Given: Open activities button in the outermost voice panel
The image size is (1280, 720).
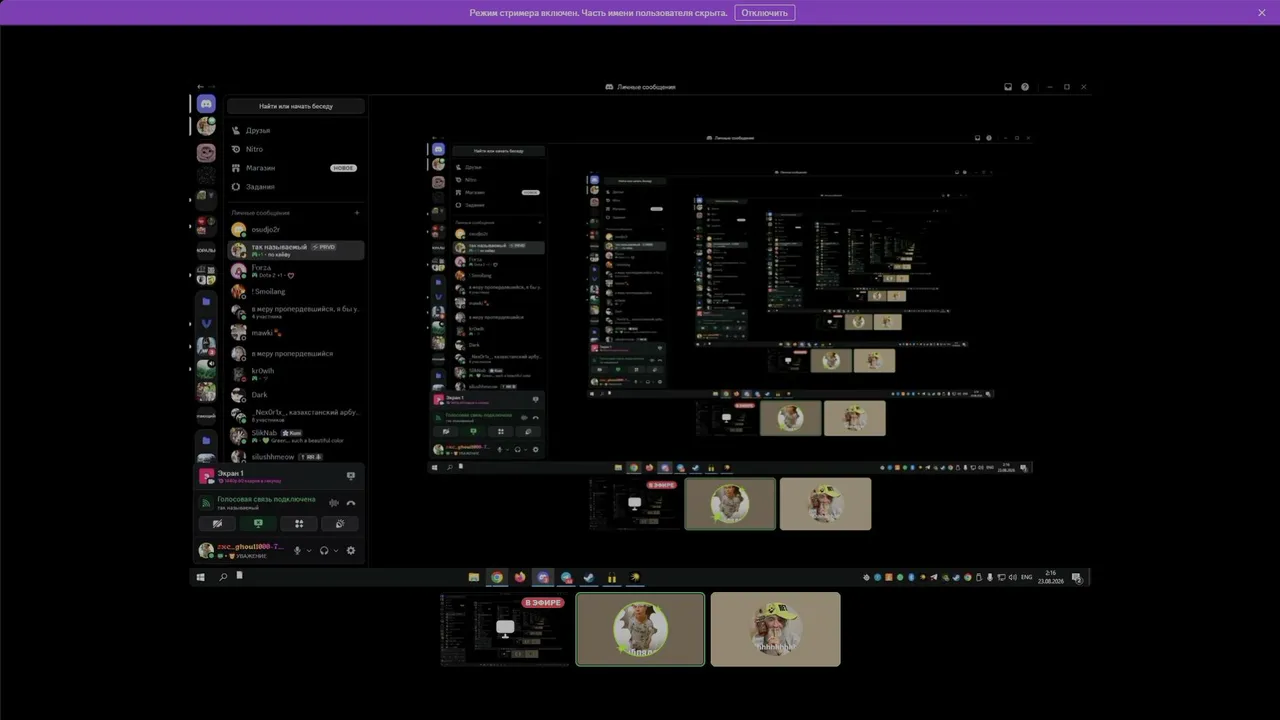Looking at the screenshot, I should point(299,523).
